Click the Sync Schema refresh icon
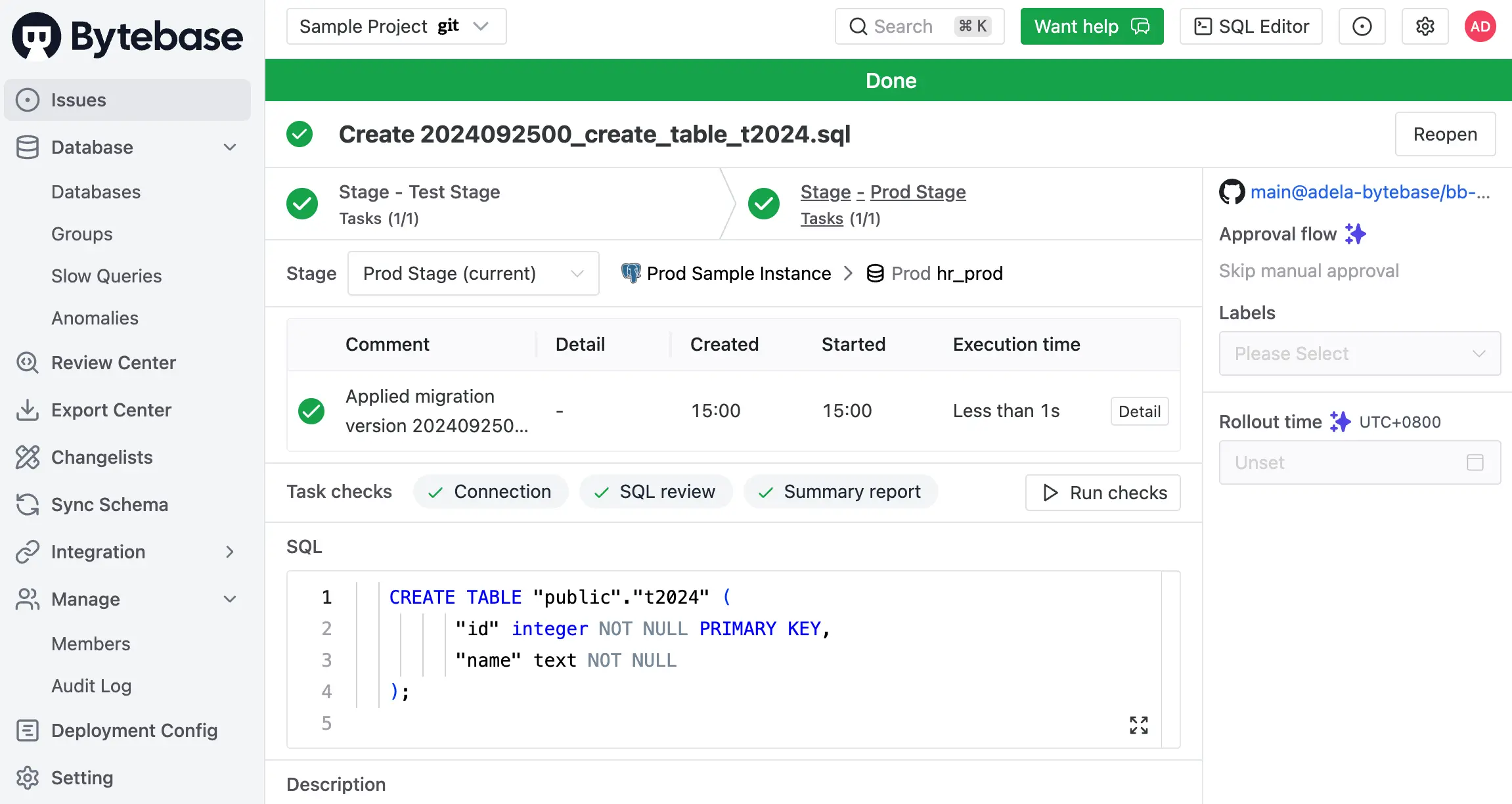1512x804 pixels. pos(28,504)
